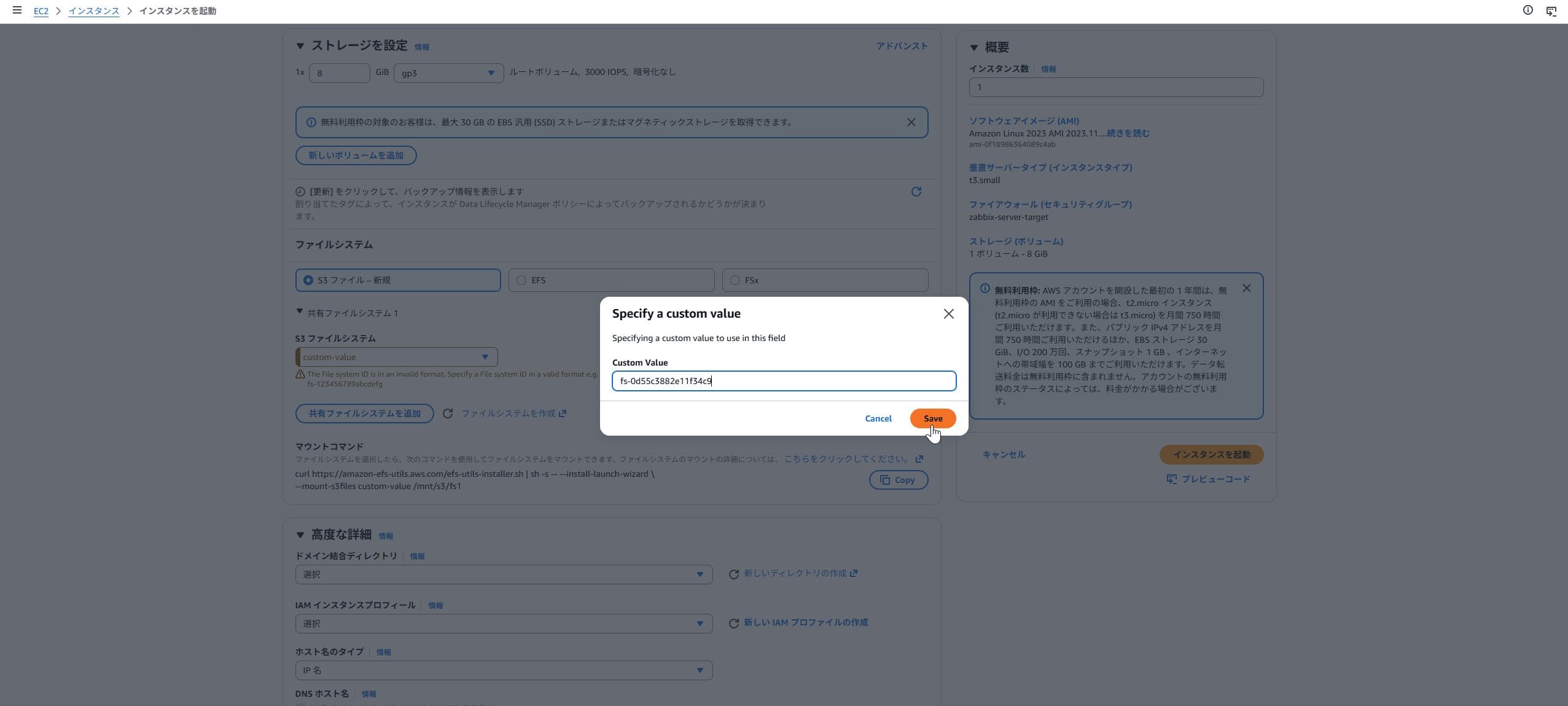Click refresh icon next to new directory link
The image size is (1568, 706).
[733, 574]
